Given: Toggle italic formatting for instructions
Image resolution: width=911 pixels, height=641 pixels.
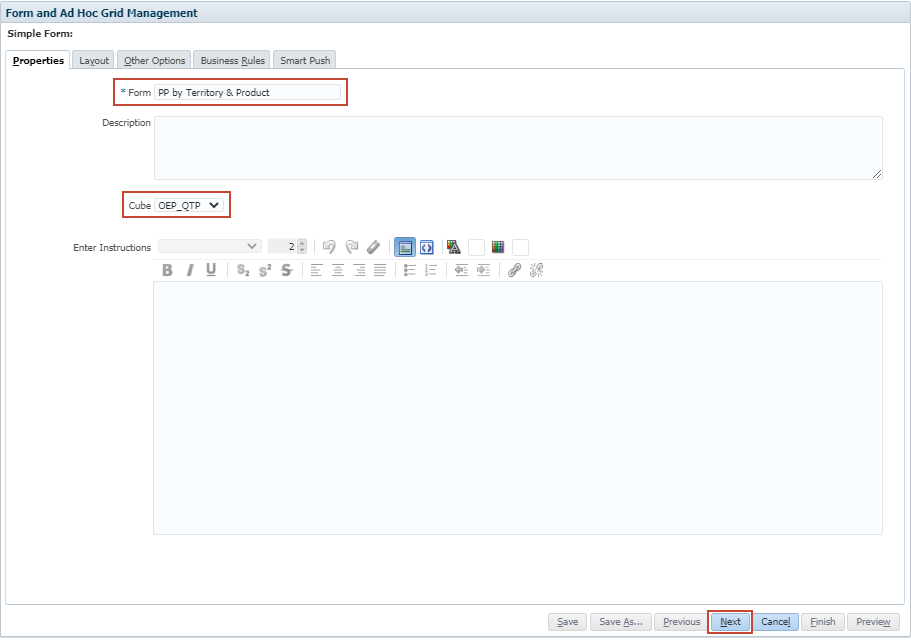Looking at the screenshot, I should point(189,269).
